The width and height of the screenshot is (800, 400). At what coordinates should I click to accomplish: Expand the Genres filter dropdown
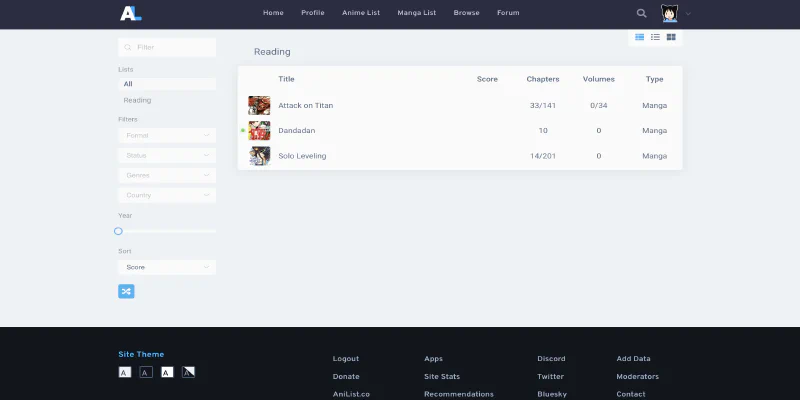point(166,175)
